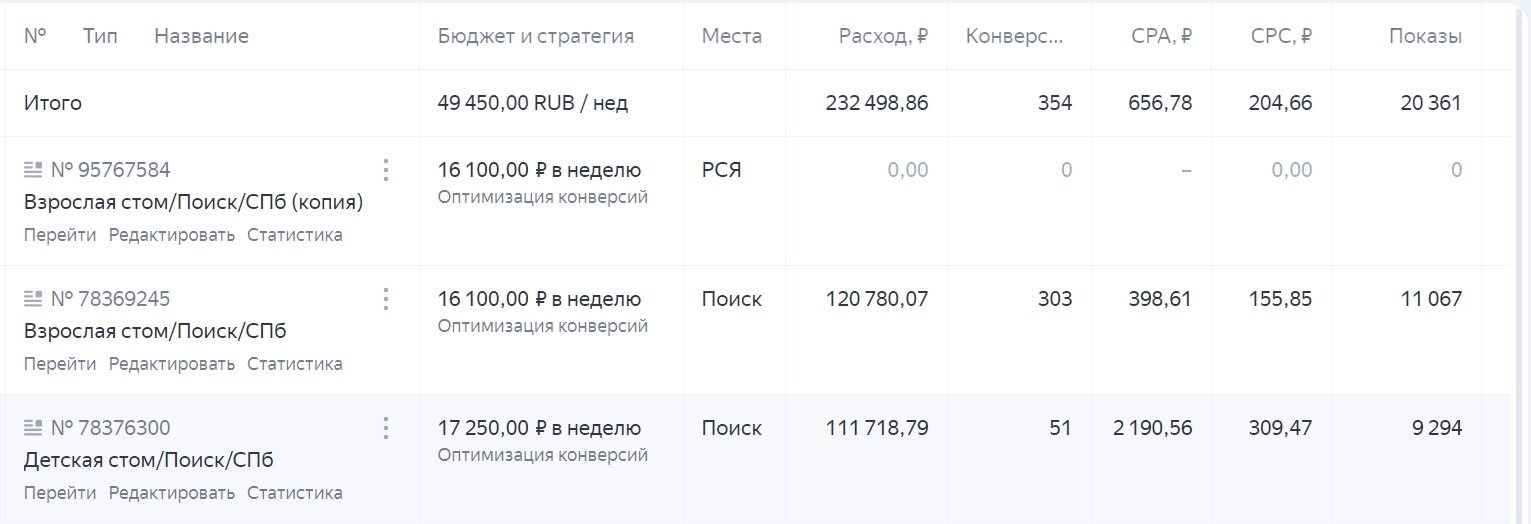Click campaign type icon next to № 78369245
The image size is (1531, 524).
33,299
